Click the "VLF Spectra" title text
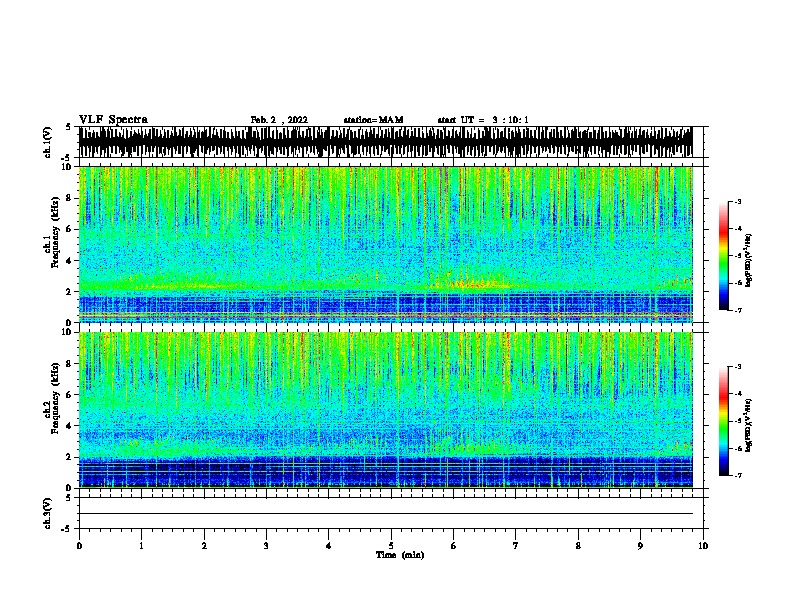 pyautogui.click(x=113, y=120)
